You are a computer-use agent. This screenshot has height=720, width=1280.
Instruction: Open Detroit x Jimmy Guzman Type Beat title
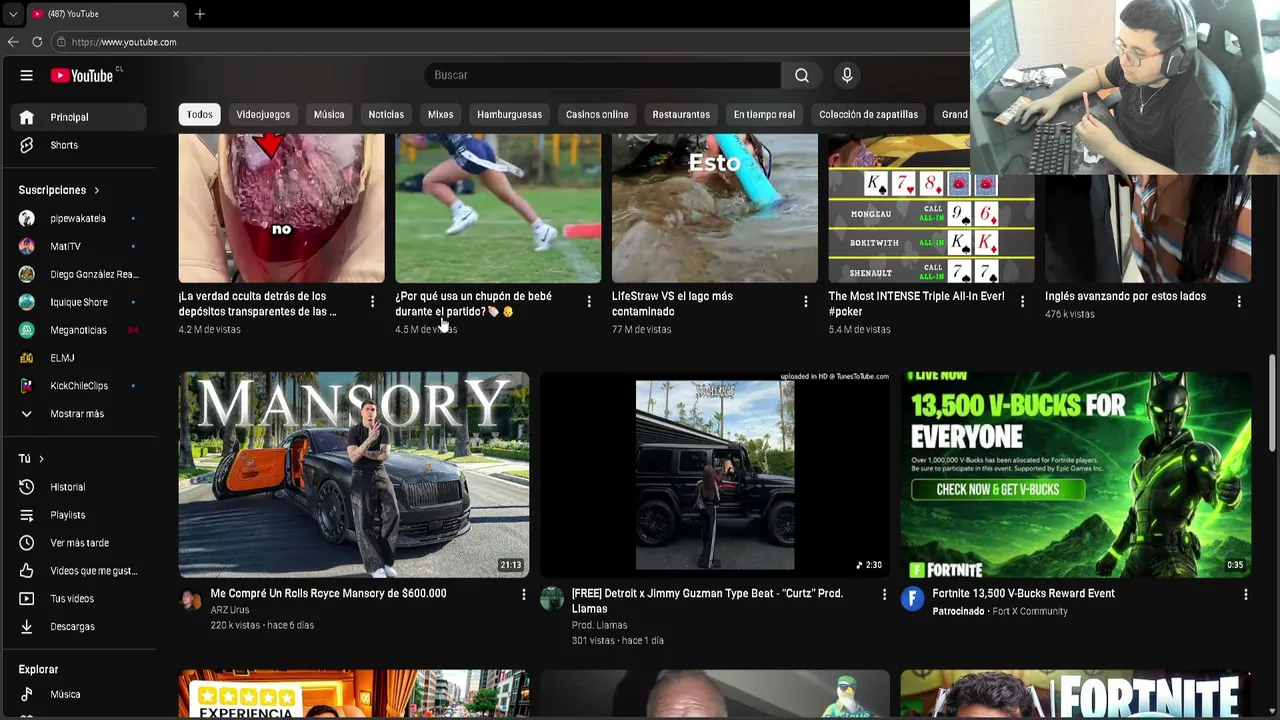[x=707, y=601]
